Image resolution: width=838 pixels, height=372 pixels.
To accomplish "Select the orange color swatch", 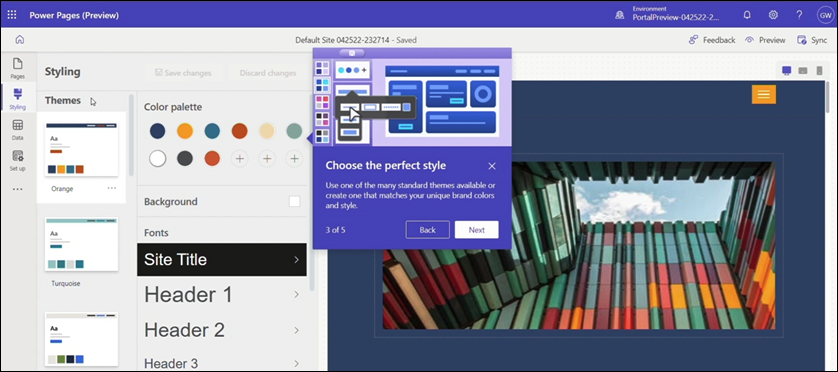I will click(x=185, y=131).
